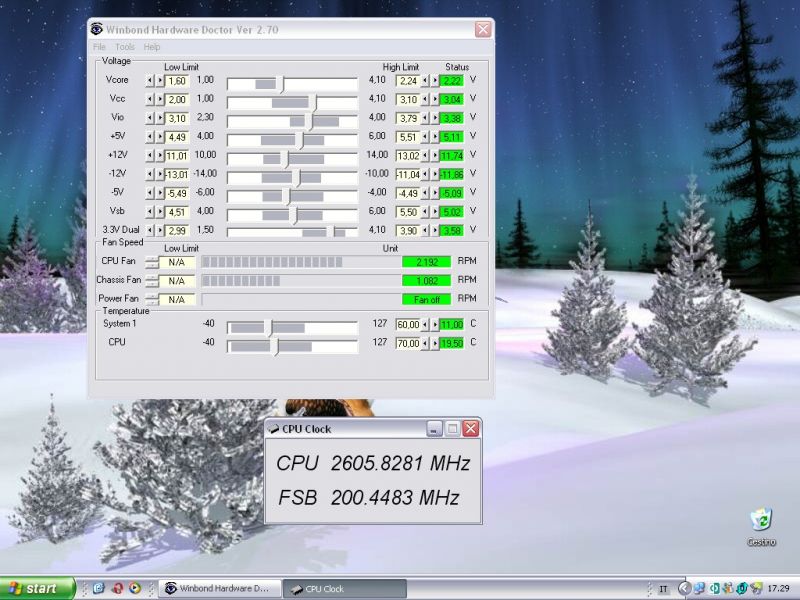Click the taskbar clock showing 17.29
This screenshot has width=800, height=600.
[779, 588]
